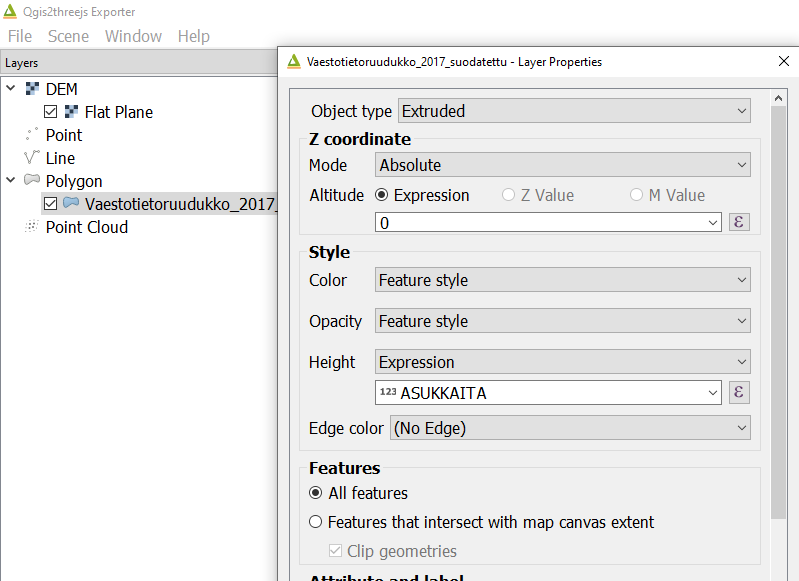
Task: Click the Flat Plane layer icon
Action: [x=72, y=112]
